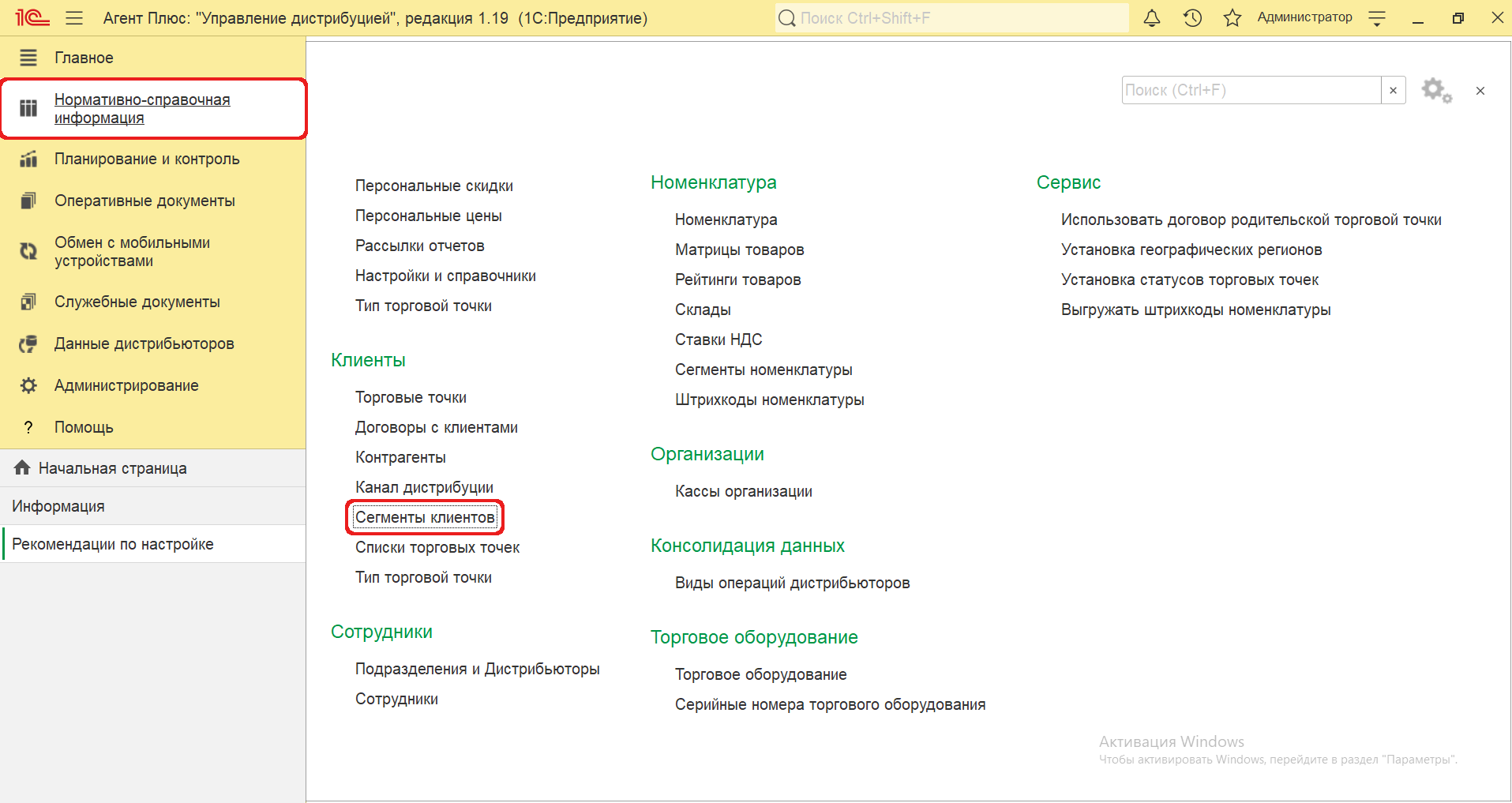1512x803 pixels.
Task: Open Штрихкоды номенклатуры
Action: click(x=770, y=400)
